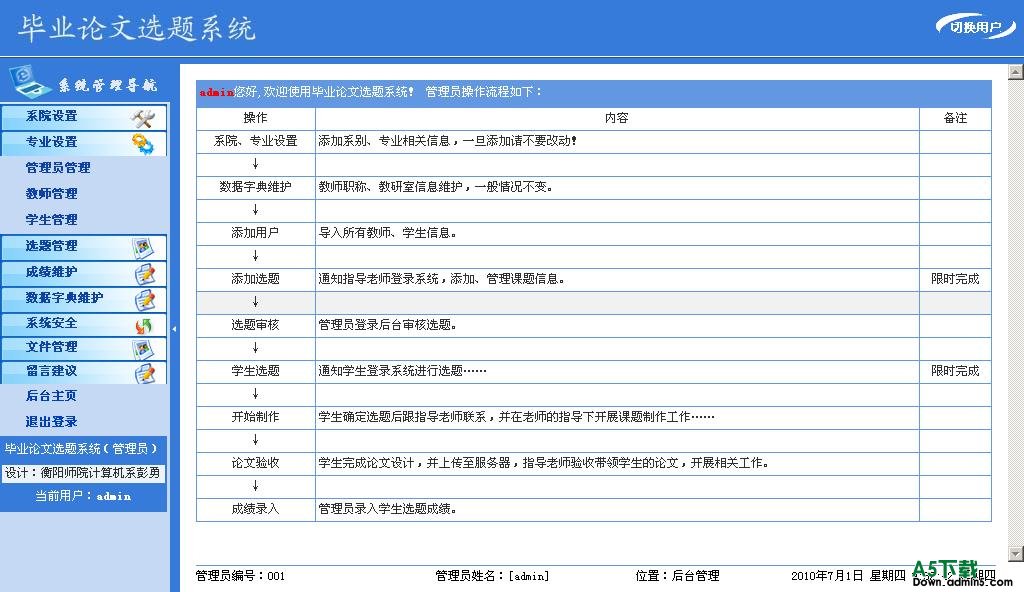Image resolution: width=1024 pixels, height=592 pixels.
Task: Click the date 2010年7月1日 星期四
Action: 848,576
